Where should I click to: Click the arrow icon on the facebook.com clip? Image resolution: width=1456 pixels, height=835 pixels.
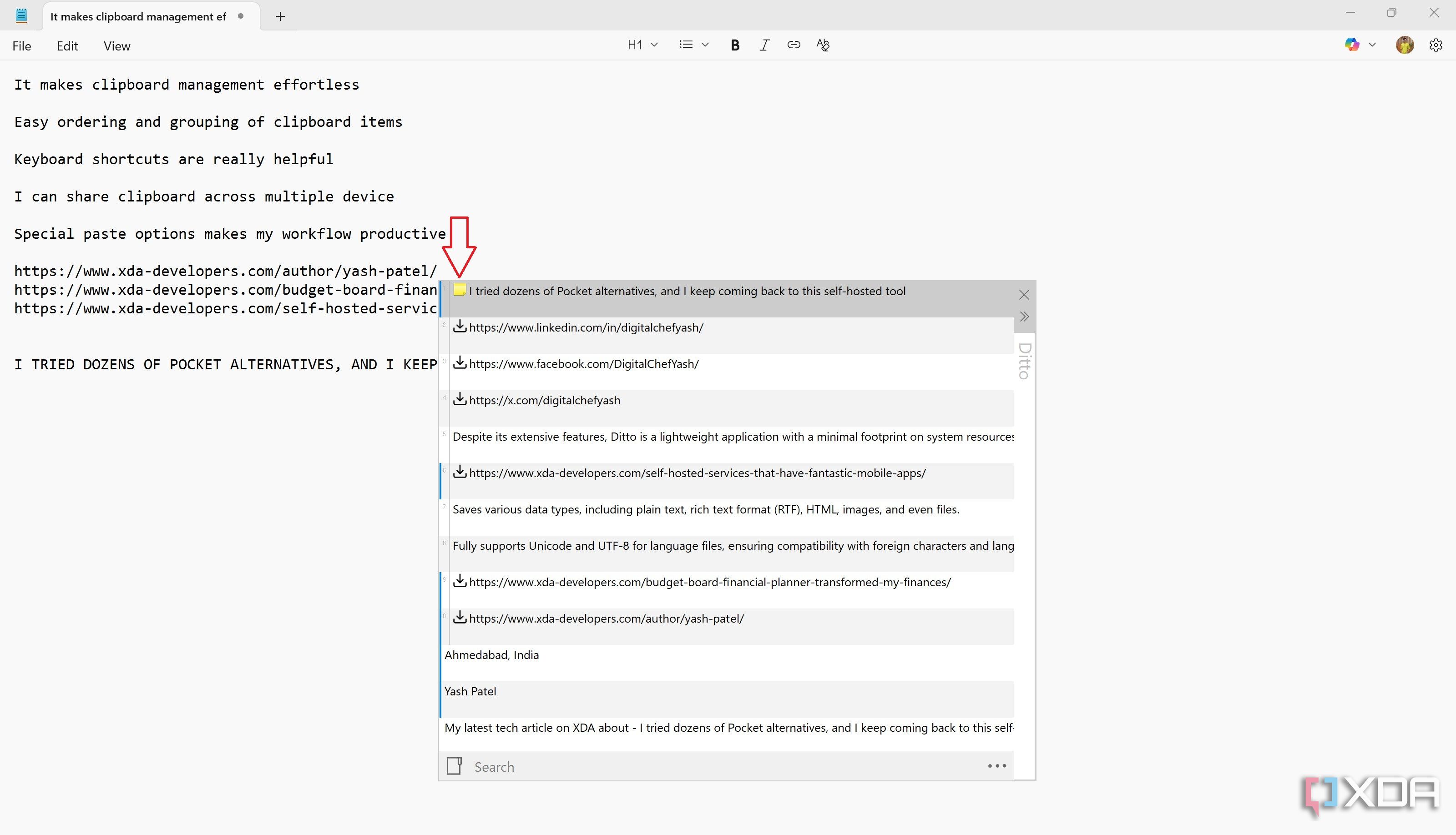tap(460, 362)
